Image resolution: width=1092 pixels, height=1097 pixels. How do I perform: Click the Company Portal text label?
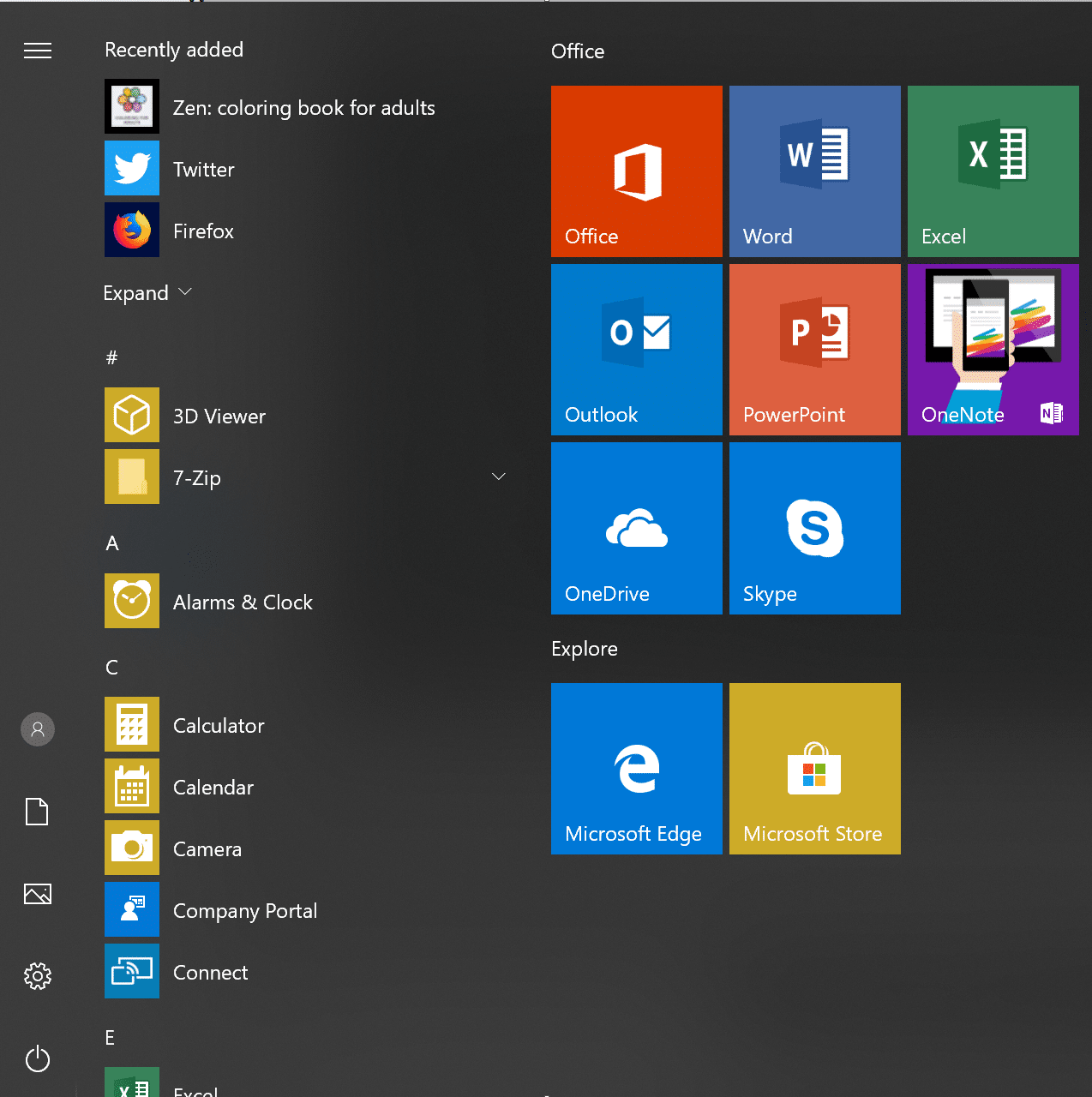pyautogui.click(x=245, y=911)
